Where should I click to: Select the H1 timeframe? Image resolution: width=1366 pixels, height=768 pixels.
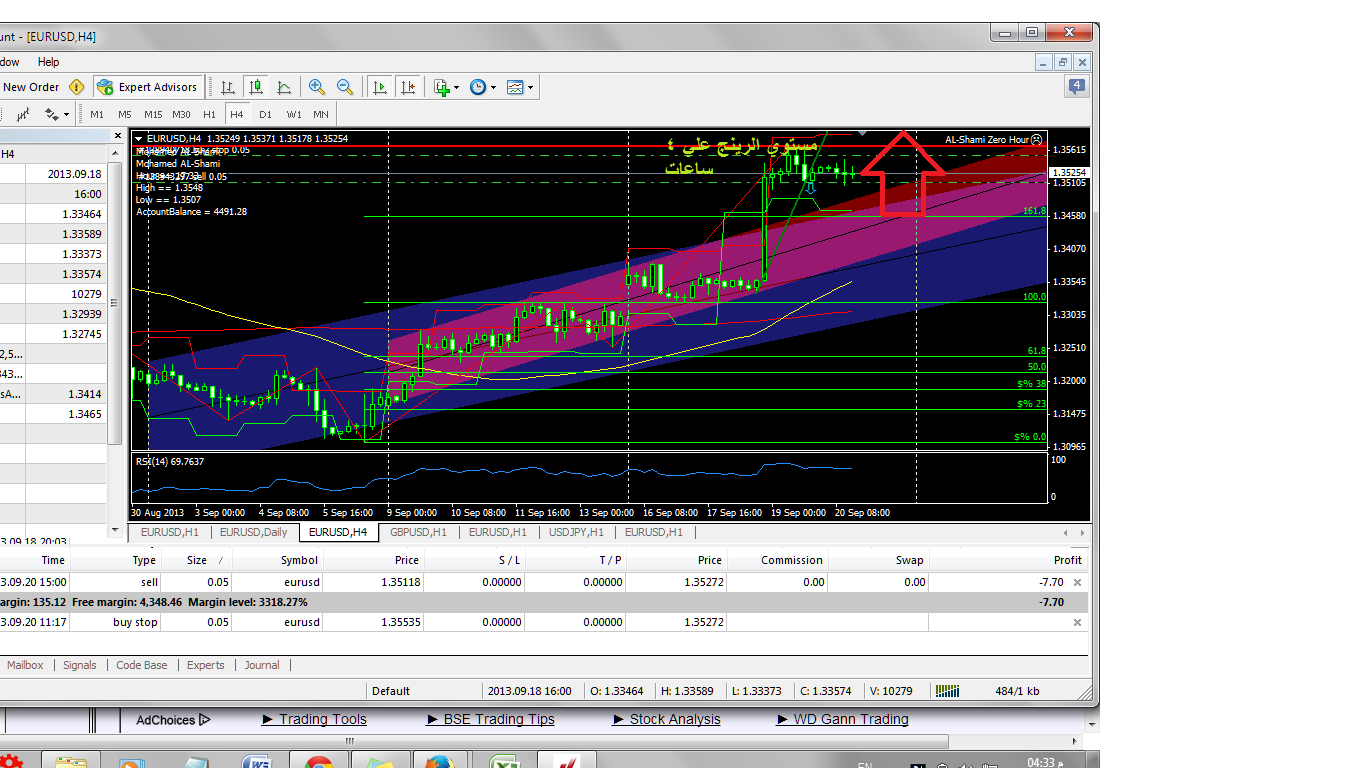click(x=209, y=114)
